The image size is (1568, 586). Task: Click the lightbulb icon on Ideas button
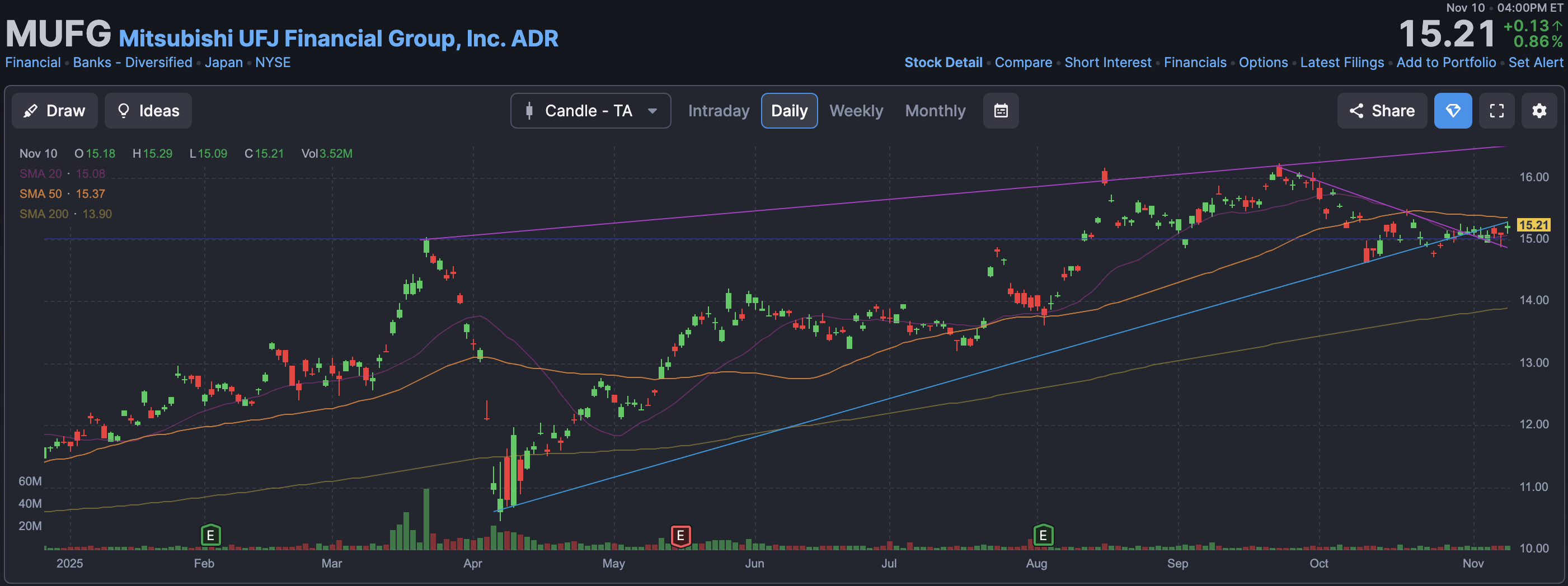124,111
